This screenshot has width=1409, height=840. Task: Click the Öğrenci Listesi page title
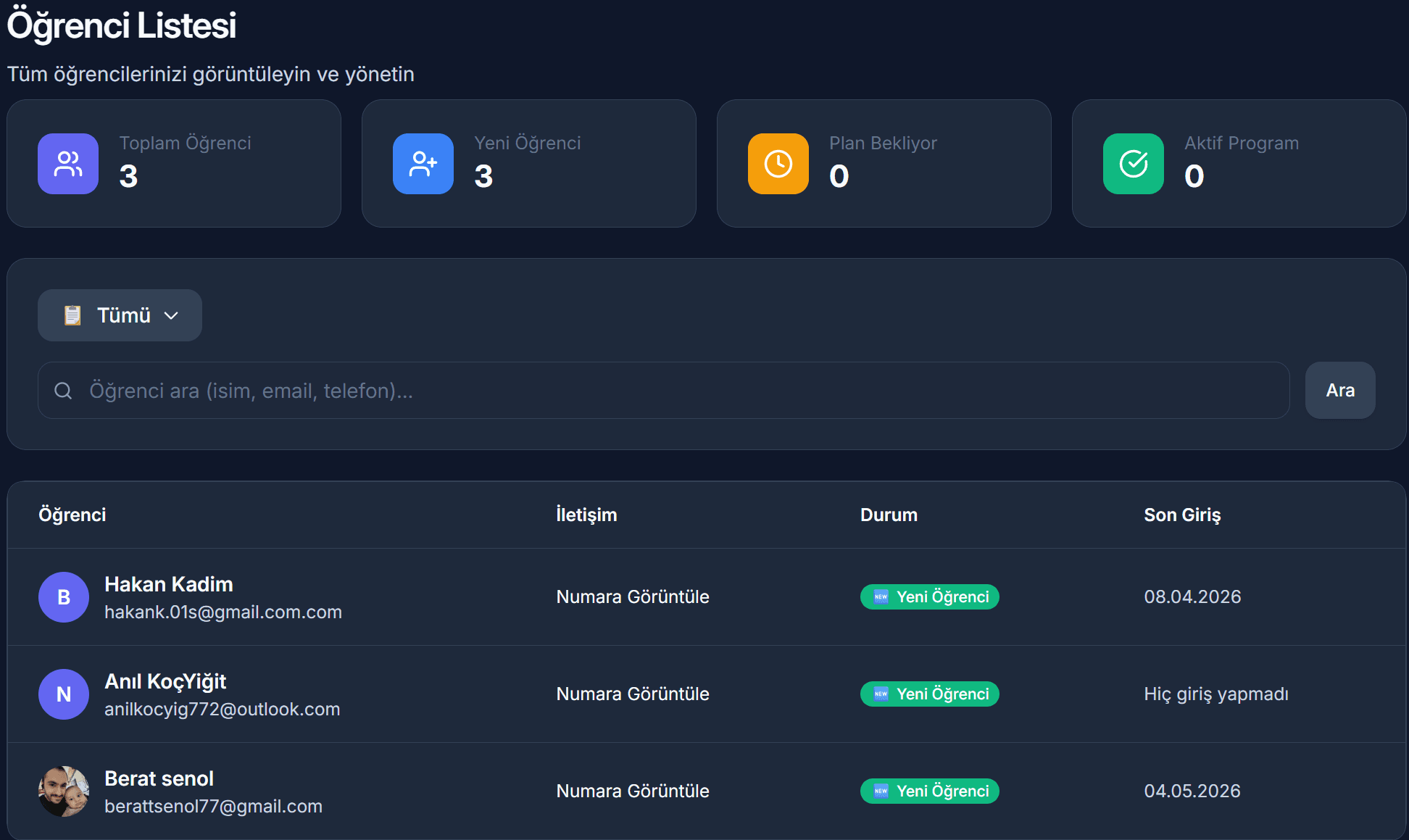pos(122,25)
